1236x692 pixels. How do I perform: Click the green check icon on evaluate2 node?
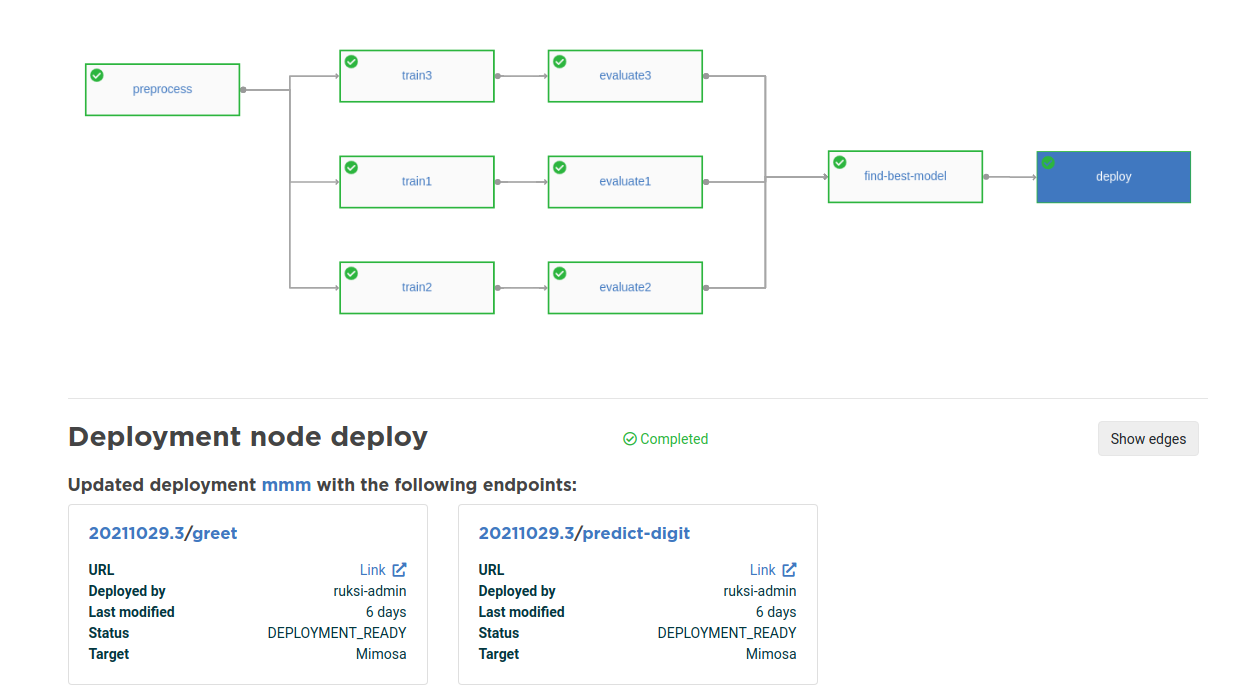(x=560, y=273)
